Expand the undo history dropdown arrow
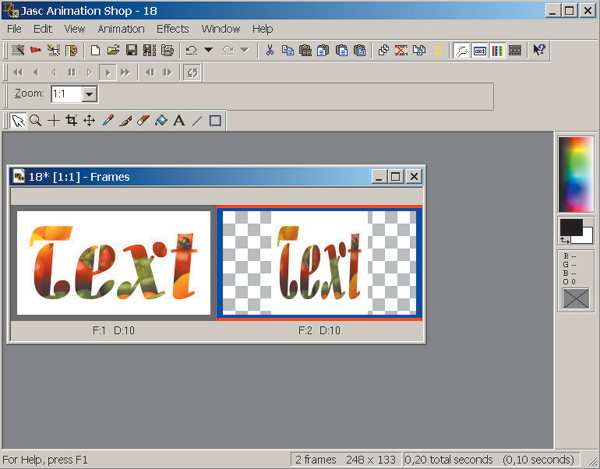The image size is (600, 469). (x=209, y=50)
